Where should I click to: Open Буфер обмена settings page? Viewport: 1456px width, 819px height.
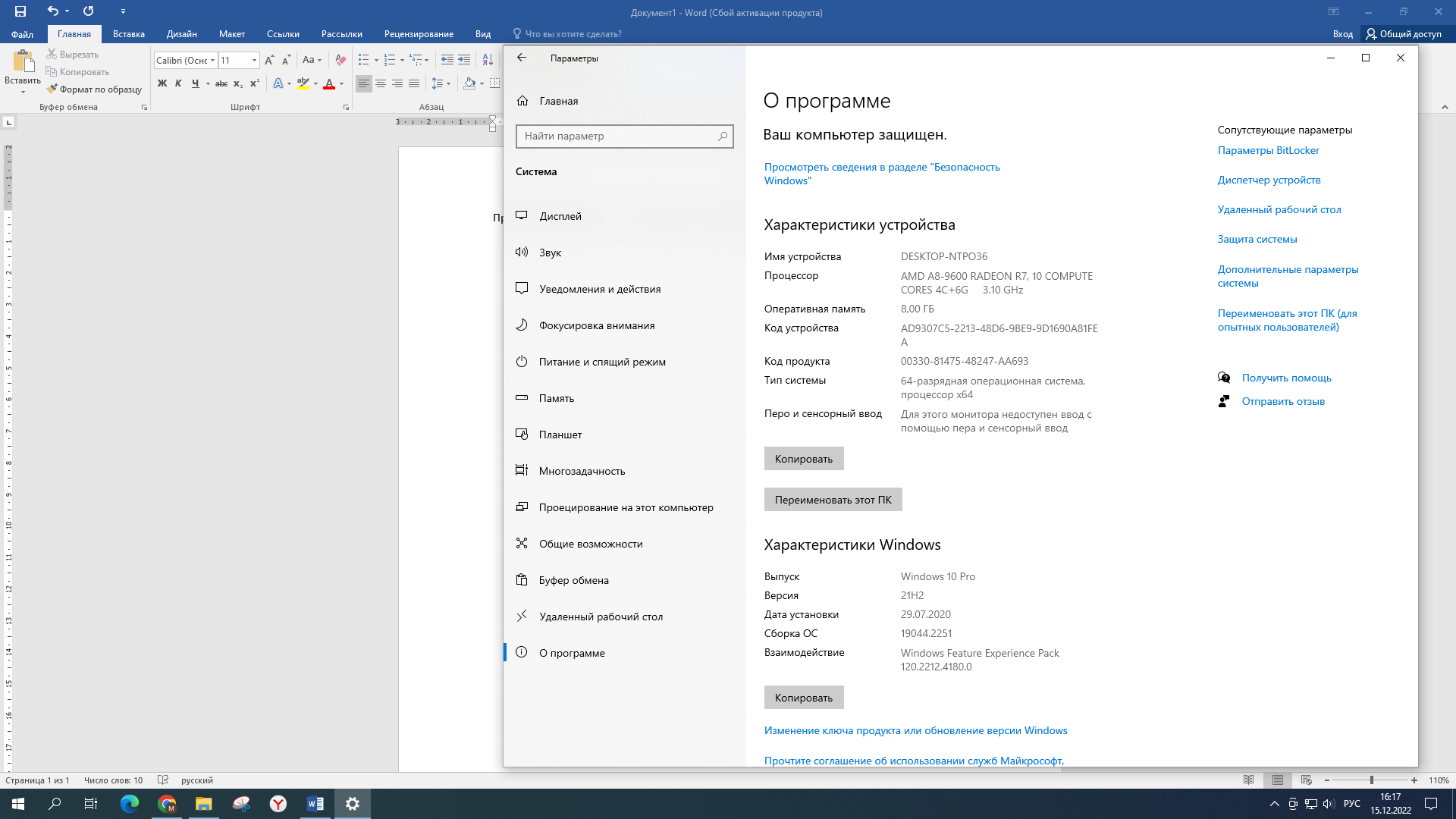625,580
